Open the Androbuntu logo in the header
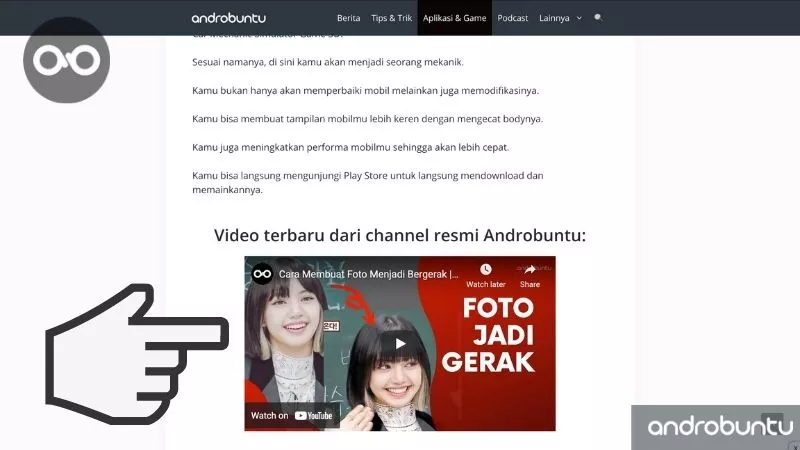The image size is (800, 450). point(229,18)
